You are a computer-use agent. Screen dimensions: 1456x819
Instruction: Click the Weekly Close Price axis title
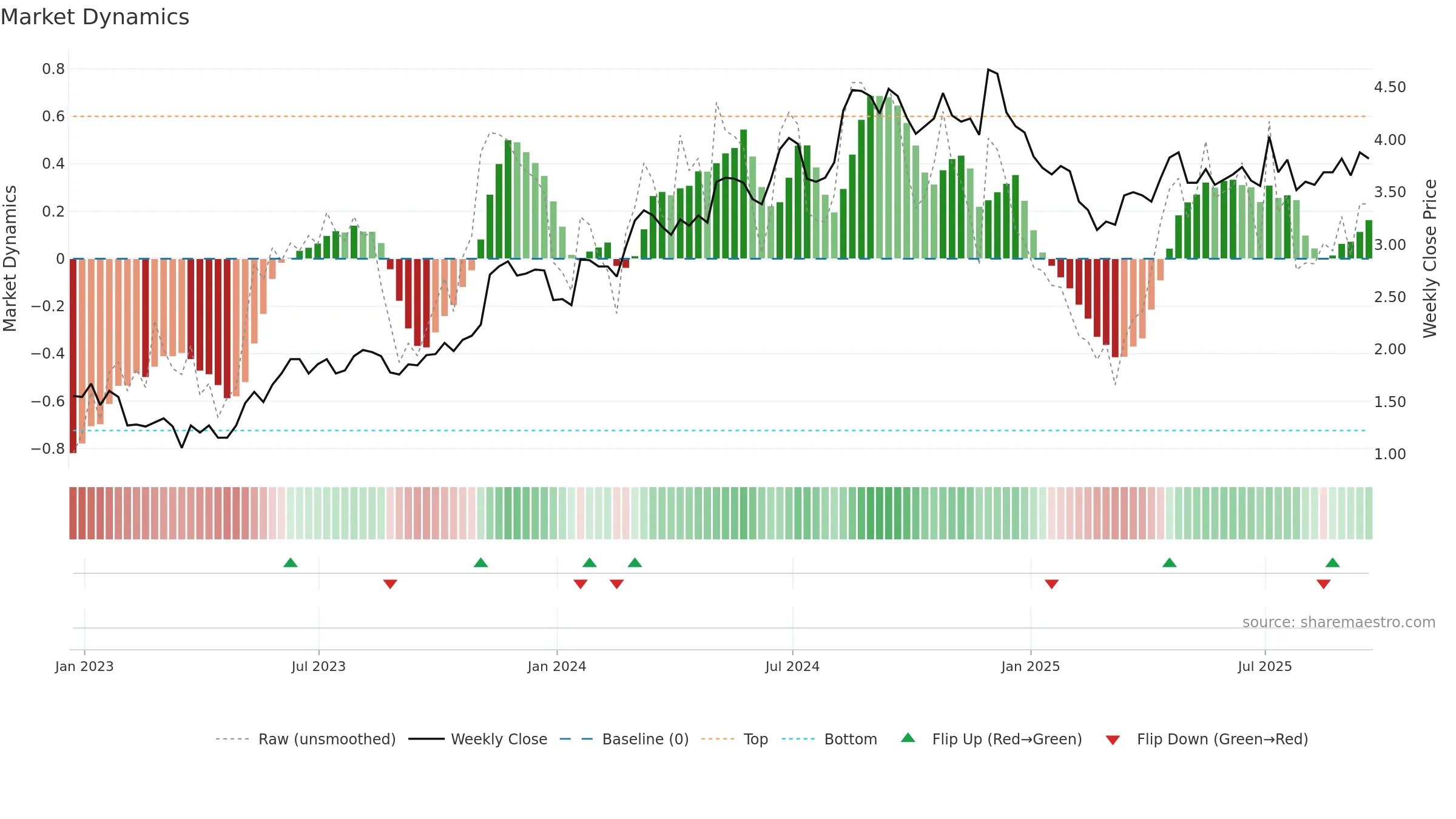tap(1430, 258)
